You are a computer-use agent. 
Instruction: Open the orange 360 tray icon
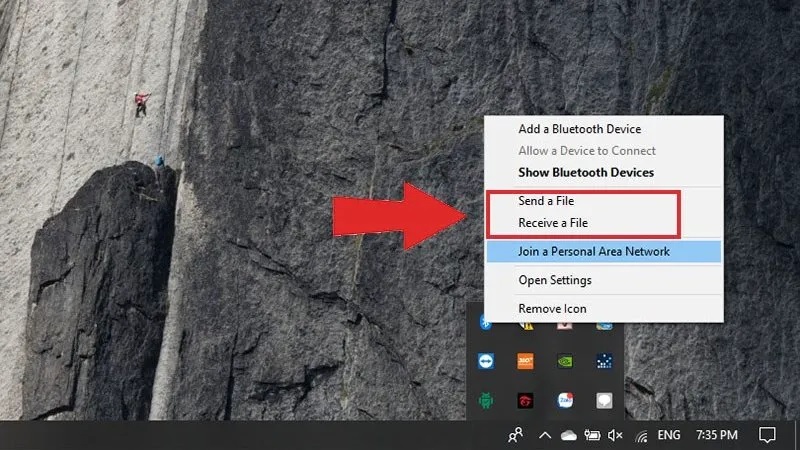tap(526, 362)
